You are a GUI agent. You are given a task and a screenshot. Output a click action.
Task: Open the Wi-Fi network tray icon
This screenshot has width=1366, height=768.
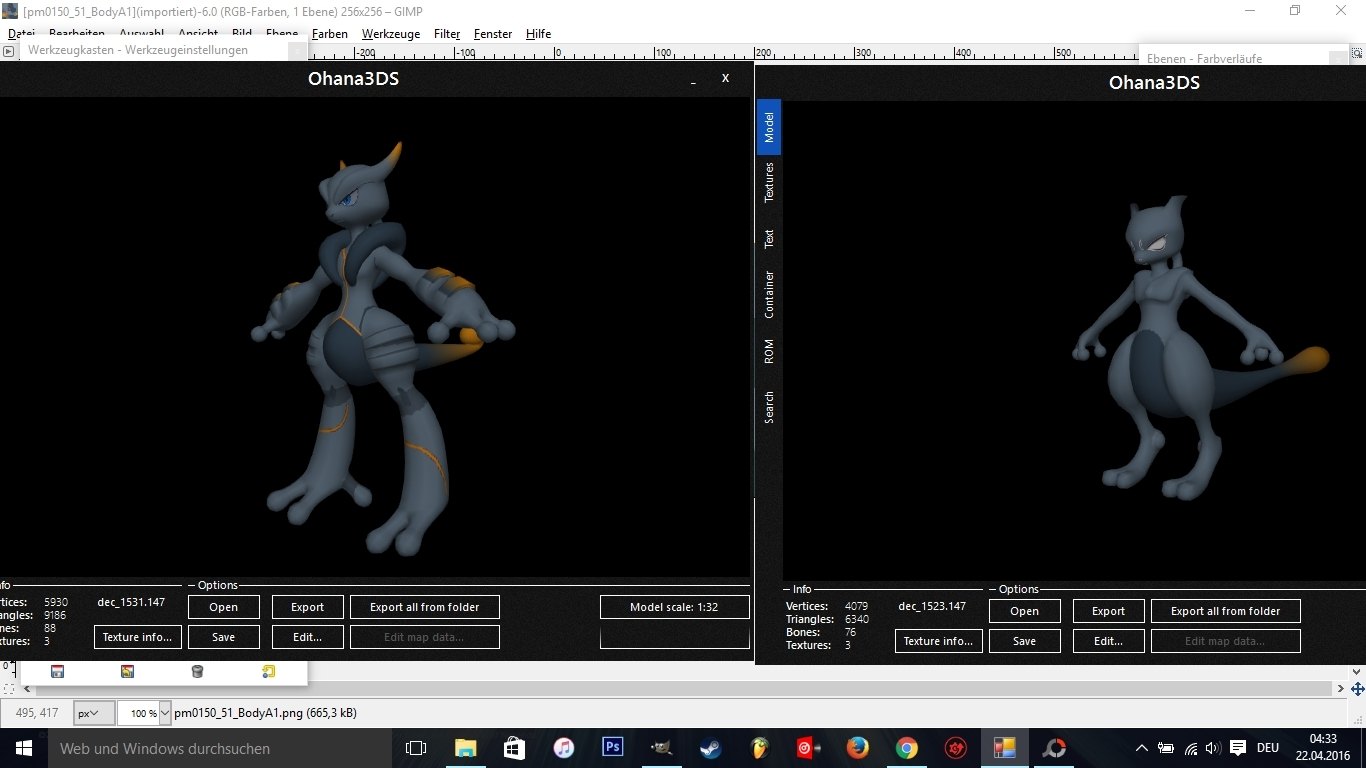(x=1190, y=748)
